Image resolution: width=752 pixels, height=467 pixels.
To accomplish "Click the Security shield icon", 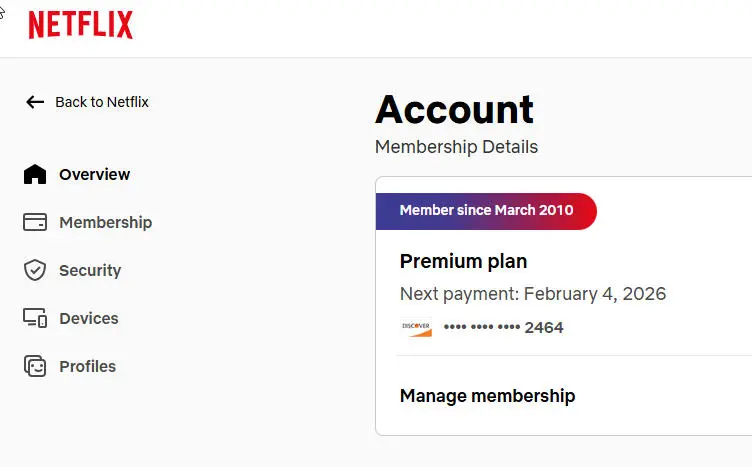I will (x=35, y=270).
